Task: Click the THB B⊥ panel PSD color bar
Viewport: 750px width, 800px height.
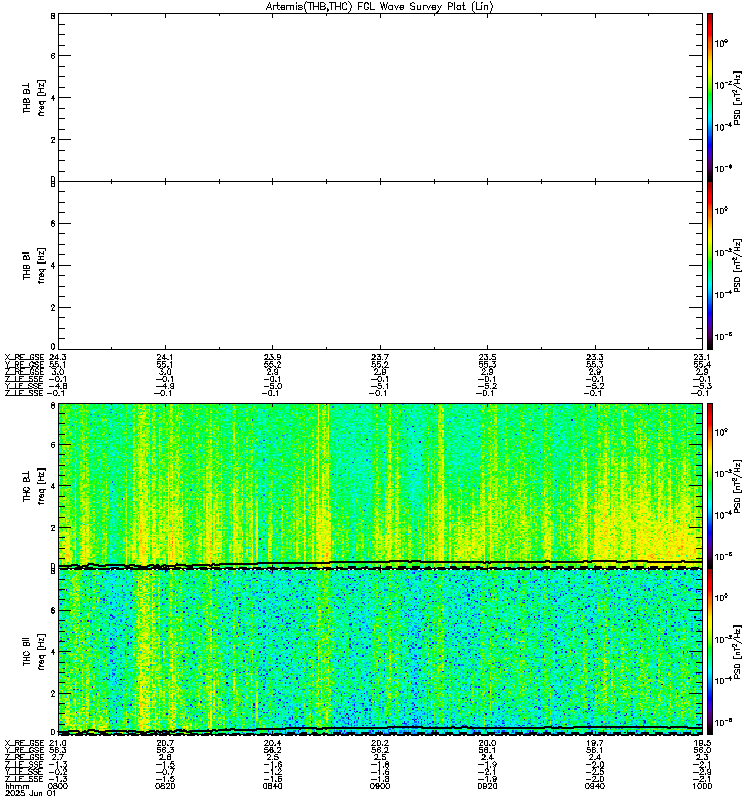Action: click(x=710, y=97)
